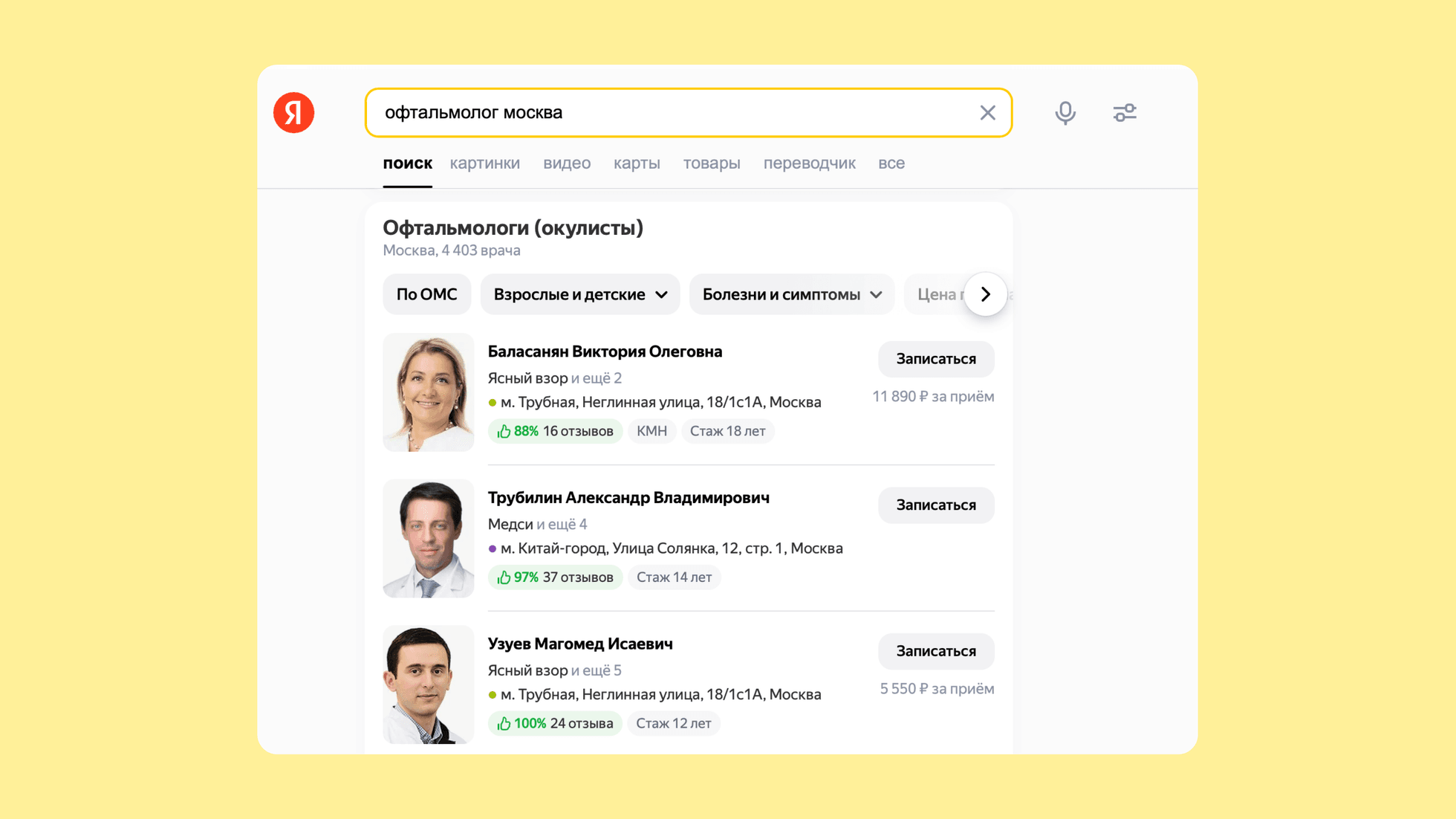Open the Медси clinic link
1456x819 pixels.
point(510,525)
